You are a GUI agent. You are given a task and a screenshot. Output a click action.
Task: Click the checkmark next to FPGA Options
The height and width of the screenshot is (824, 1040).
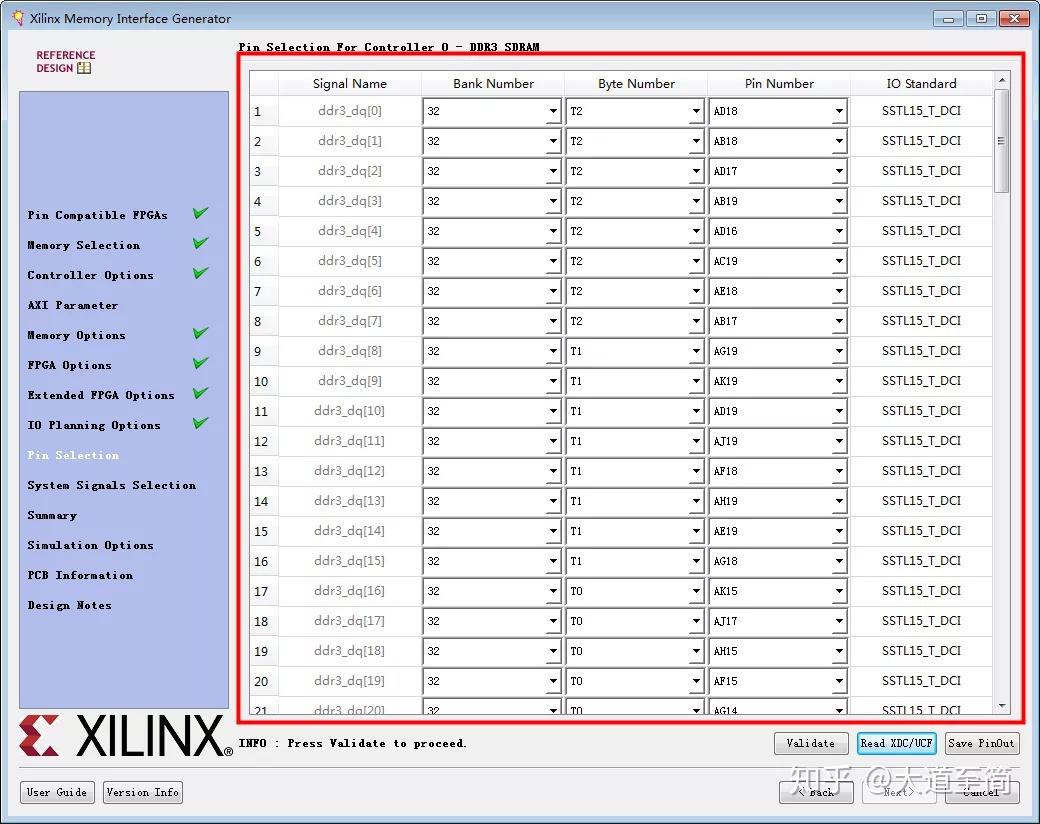[199, 363]
